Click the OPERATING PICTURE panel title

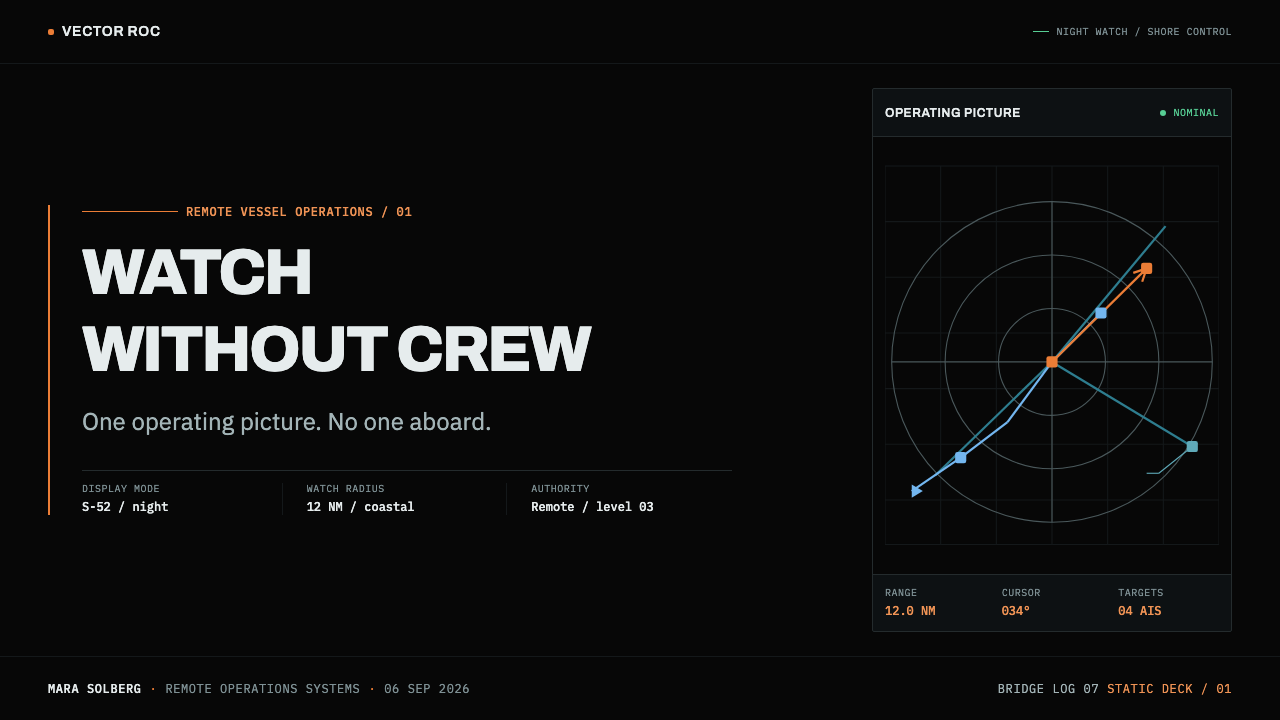953,113
